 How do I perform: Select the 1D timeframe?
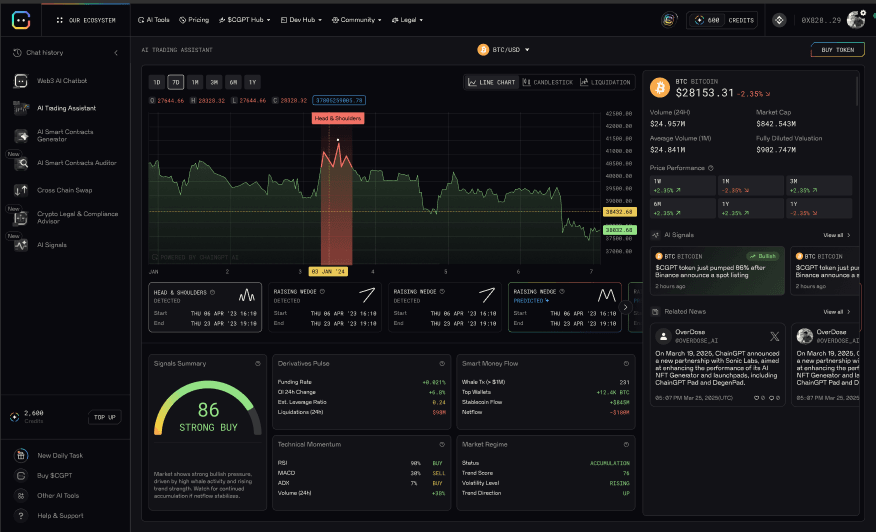(x=157, y=82)
